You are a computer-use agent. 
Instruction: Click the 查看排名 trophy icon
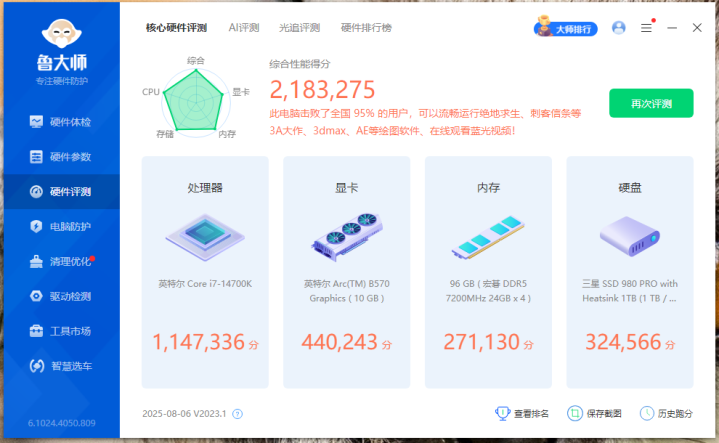pos(503,413)
